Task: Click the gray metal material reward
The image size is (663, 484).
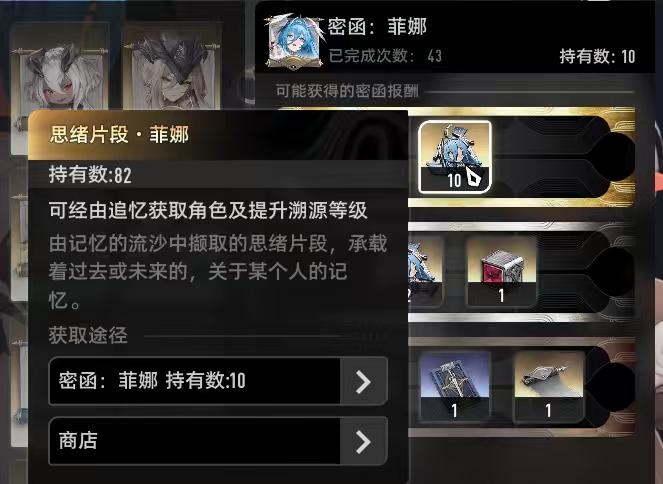Action: pyautogui.click(x=549, y=386)
